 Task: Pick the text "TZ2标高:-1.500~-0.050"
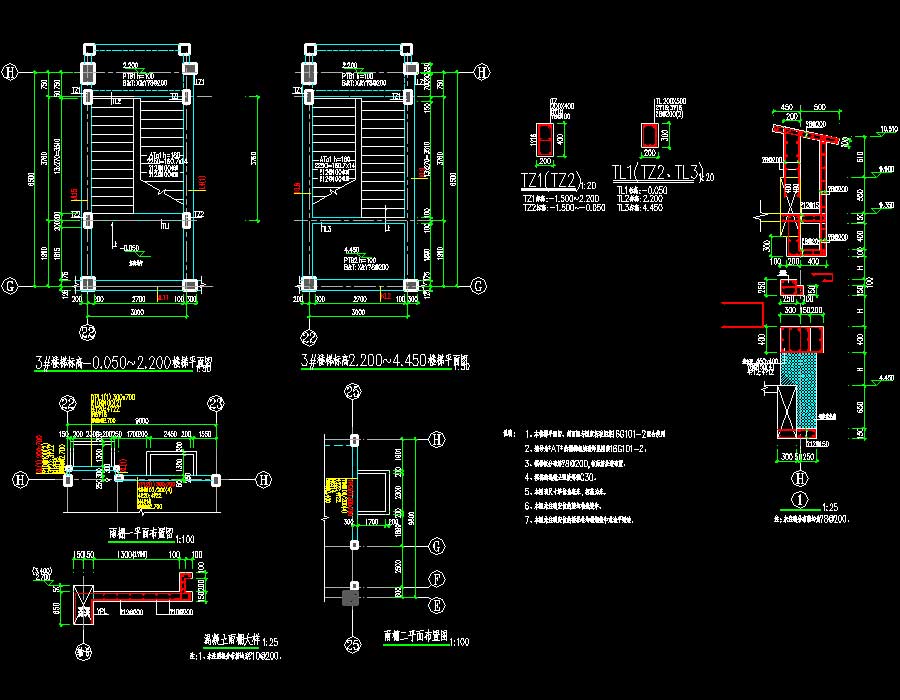[564, 208]
